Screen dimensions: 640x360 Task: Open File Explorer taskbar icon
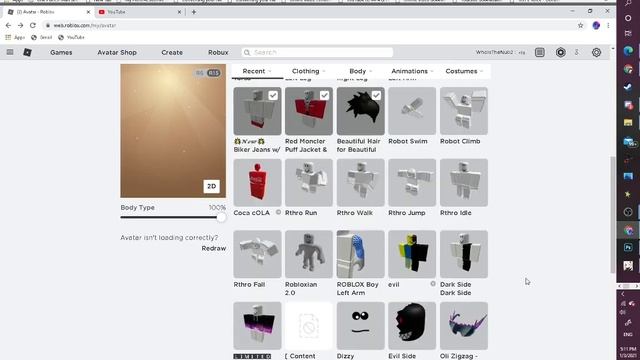point(628,122)
